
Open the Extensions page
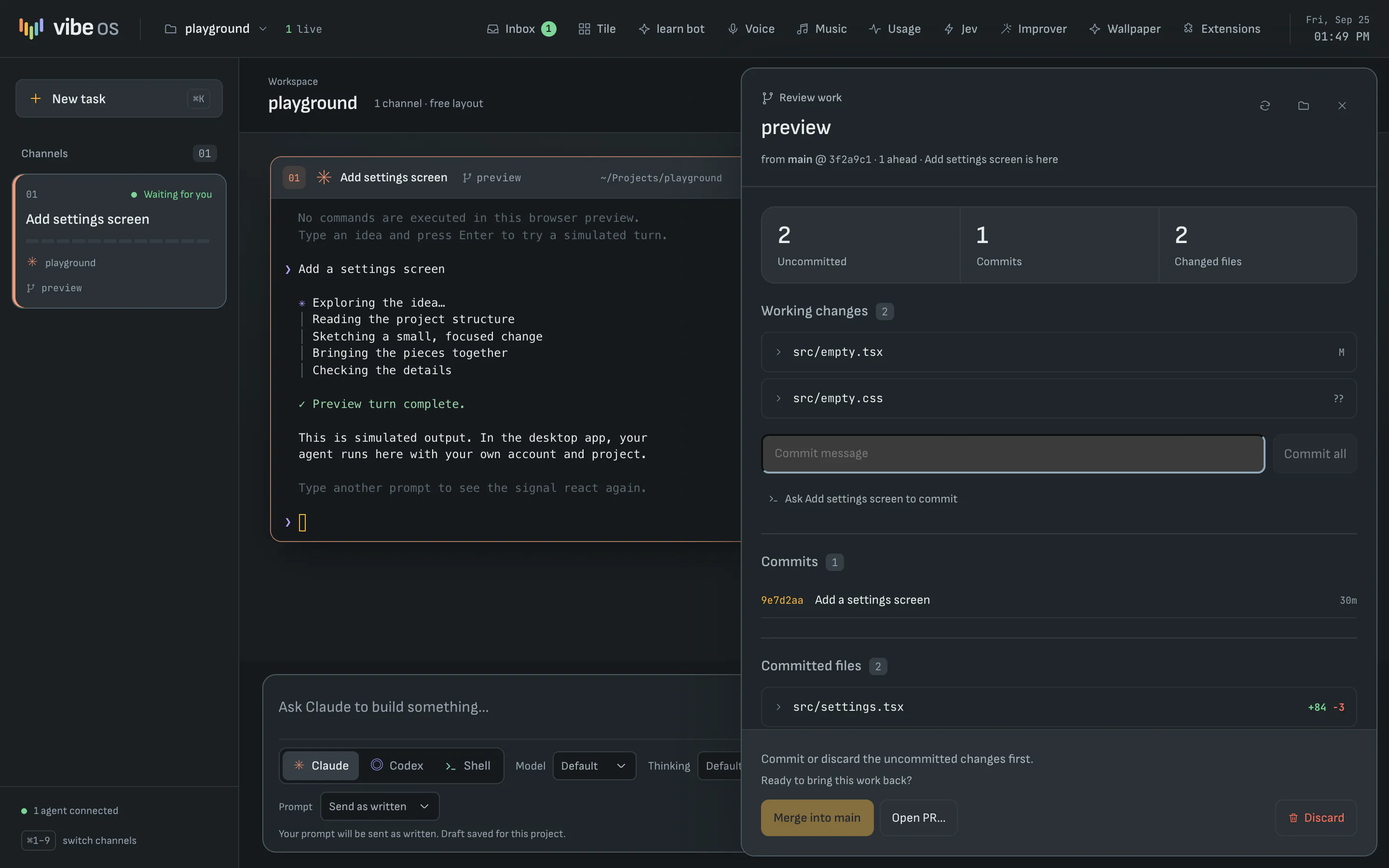pyautogui.click(x=1222, y=29)
